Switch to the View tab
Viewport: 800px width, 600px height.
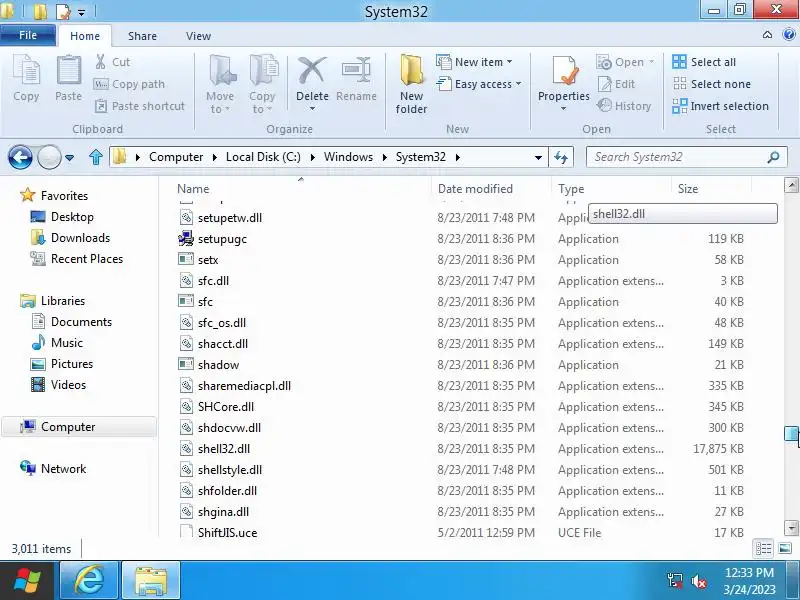(x=198, y=36)
